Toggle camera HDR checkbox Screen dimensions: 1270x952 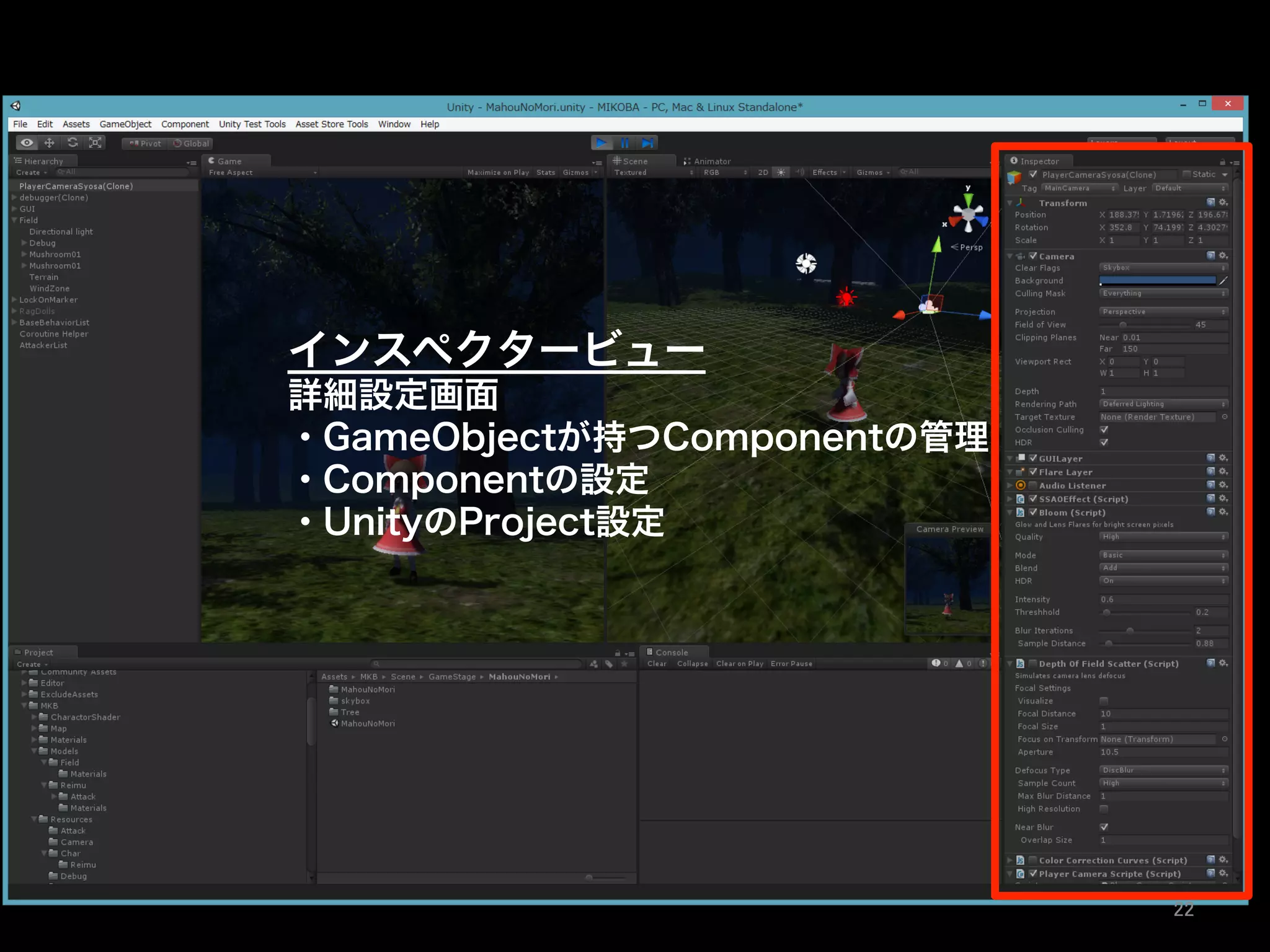click(1104, 443)
